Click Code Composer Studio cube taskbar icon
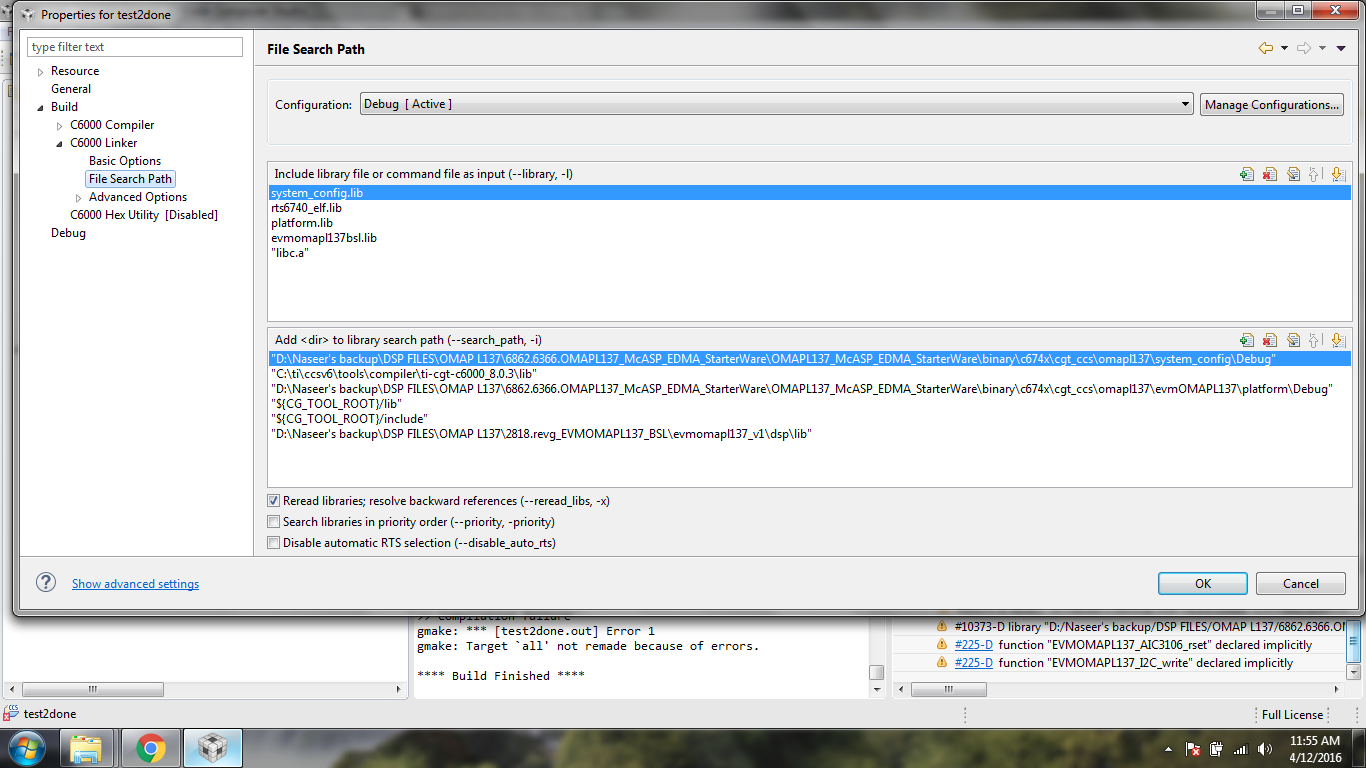 pos(212,748)
